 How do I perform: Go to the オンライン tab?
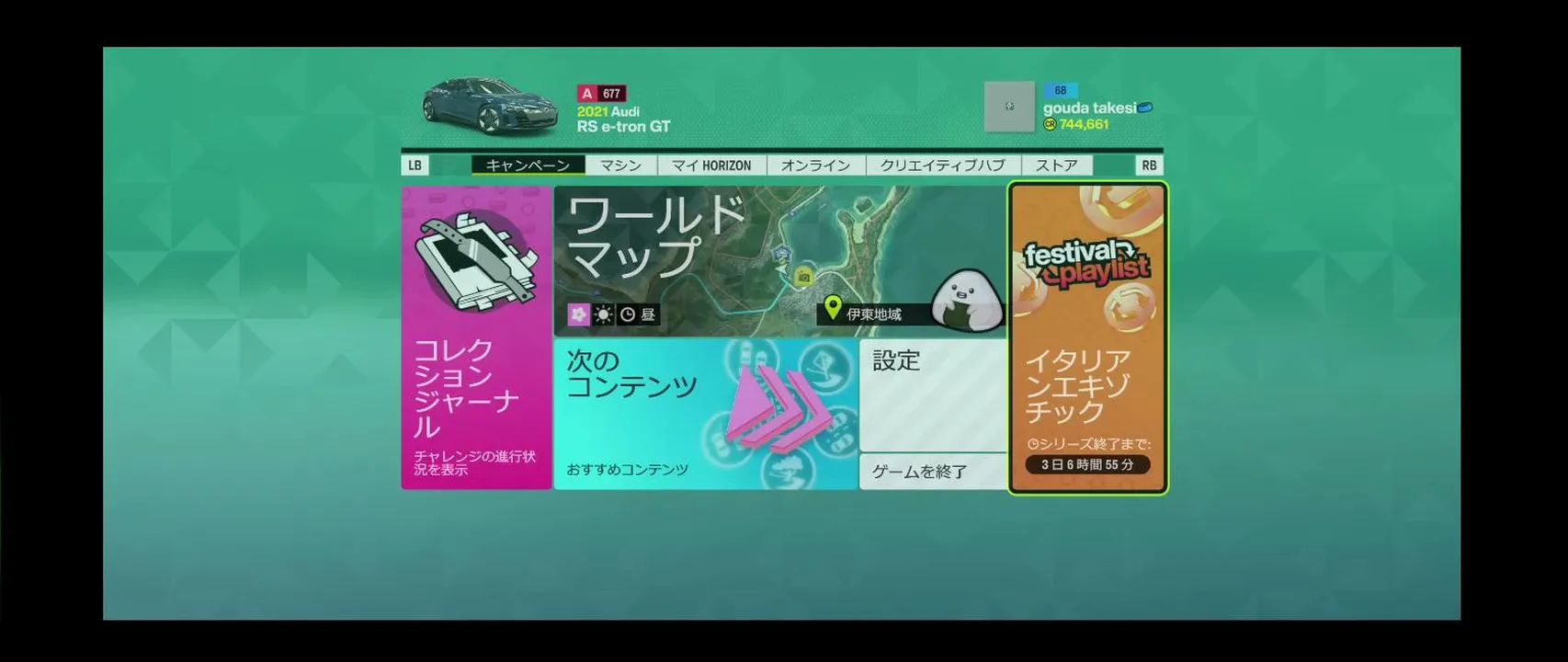click(x=815, y=165)
